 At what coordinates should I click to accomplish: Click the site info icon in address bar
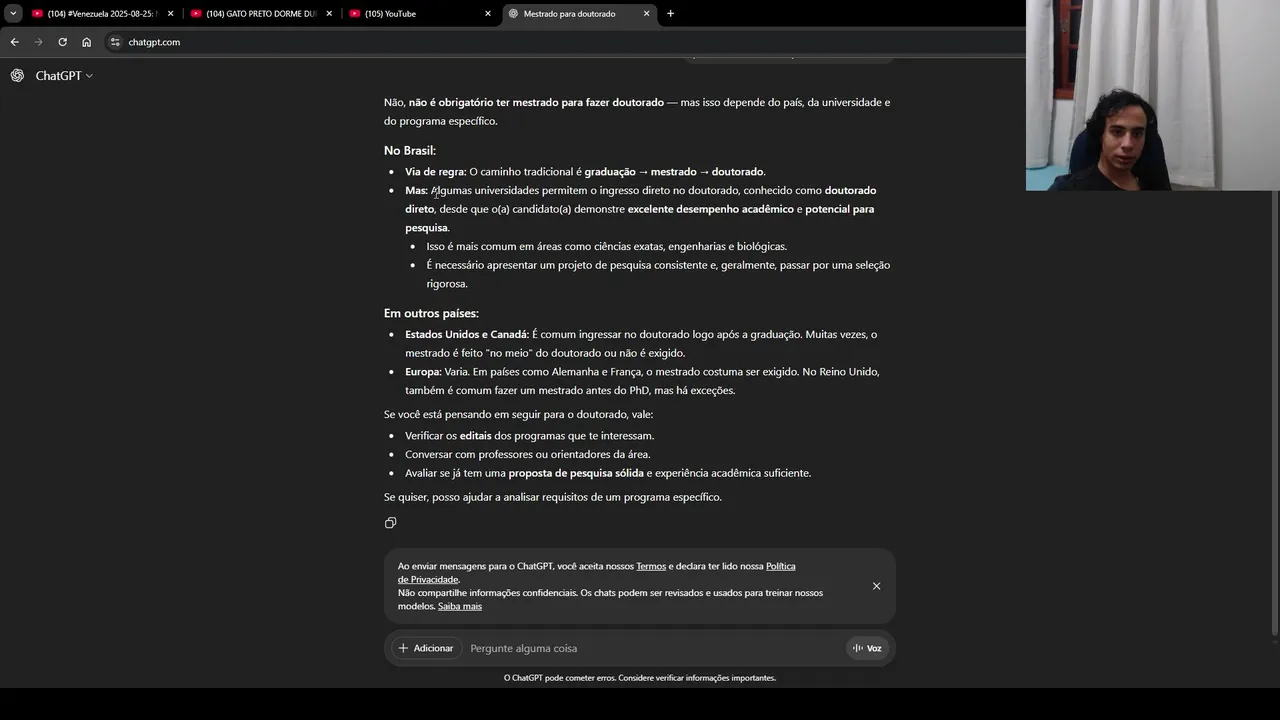(115, 42)
